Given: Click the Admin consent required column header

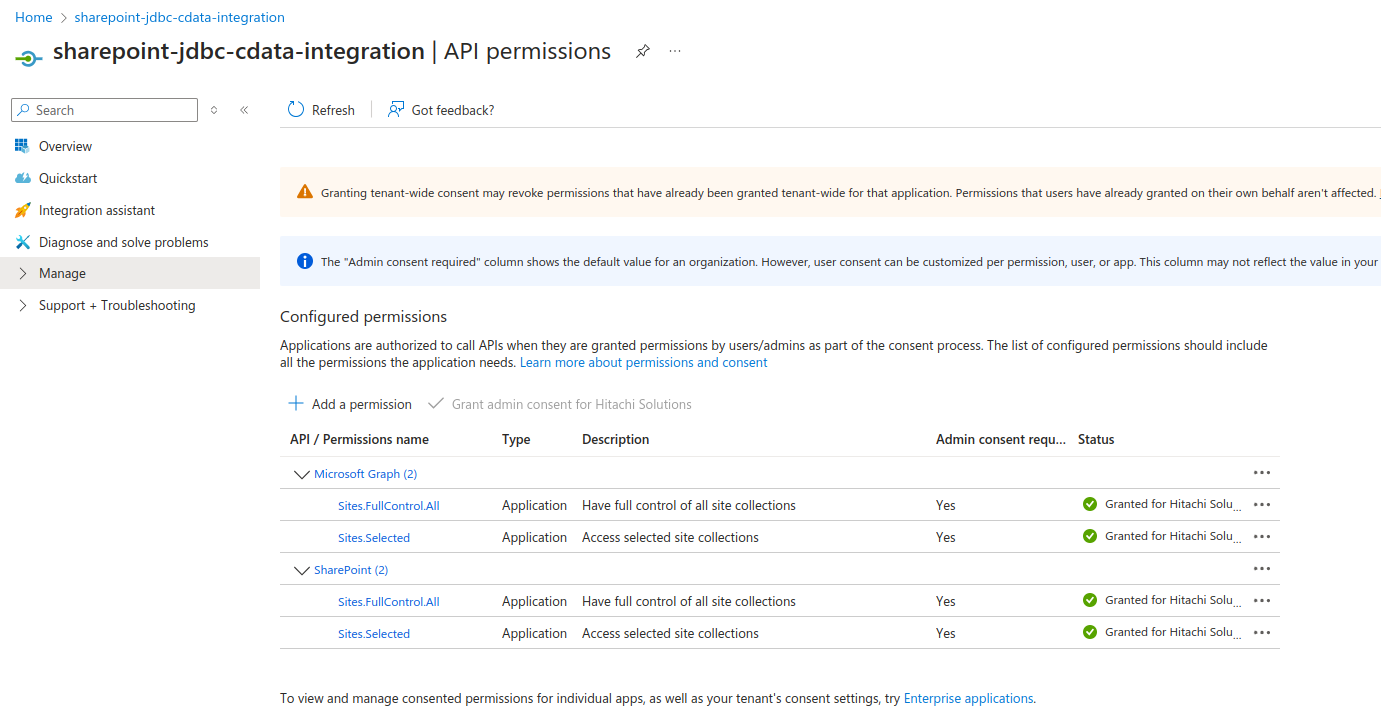Looking at the screenshot, I should click(1001, 439).
